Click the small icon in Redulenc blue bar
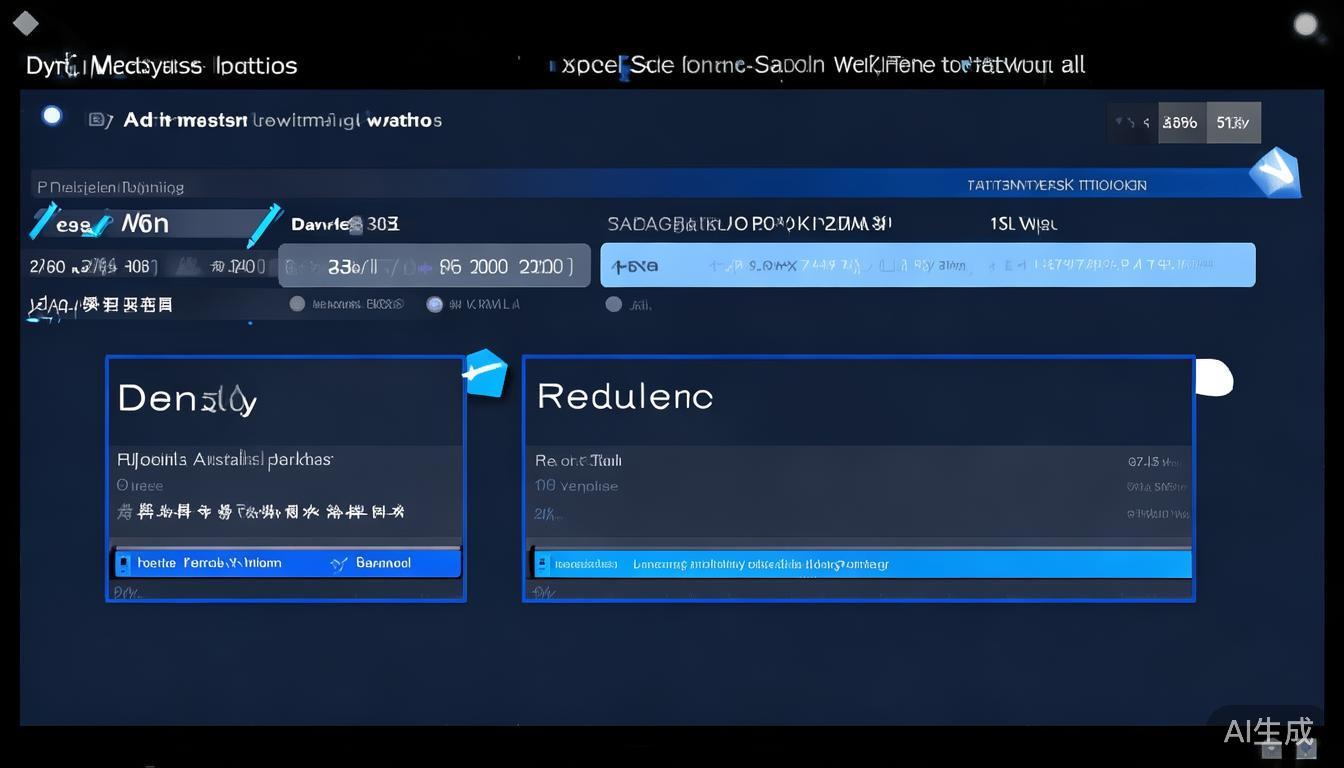Screen dimensions: 1344x768 542,565
